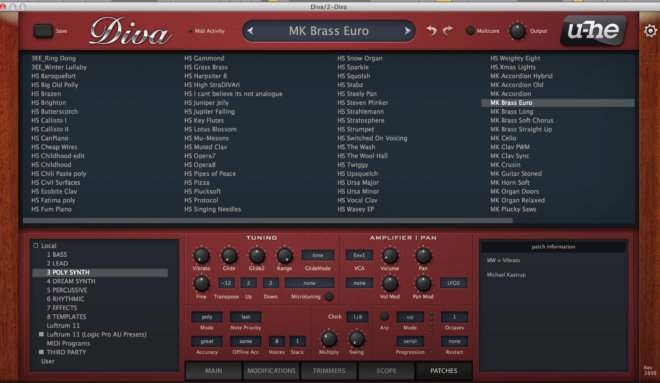This screenshot has height=383, width=660.
Task: Open the settings gear icon
Action: point(650,31)
